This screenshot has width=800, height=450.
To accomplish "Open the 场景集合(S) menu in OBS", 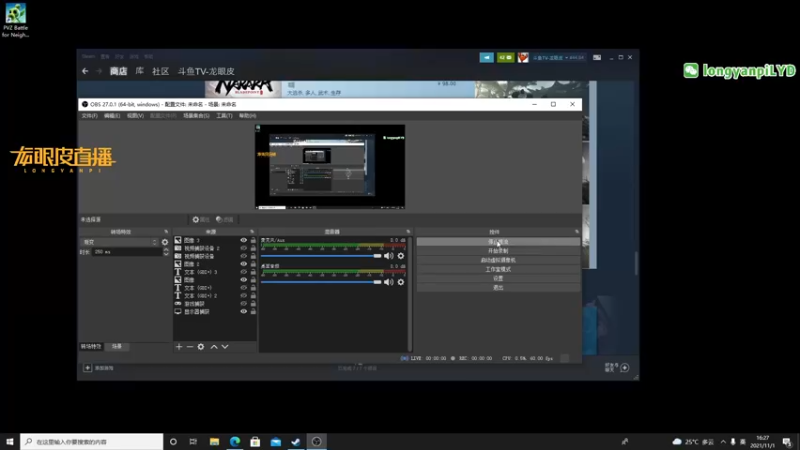I will click(196, 116).
